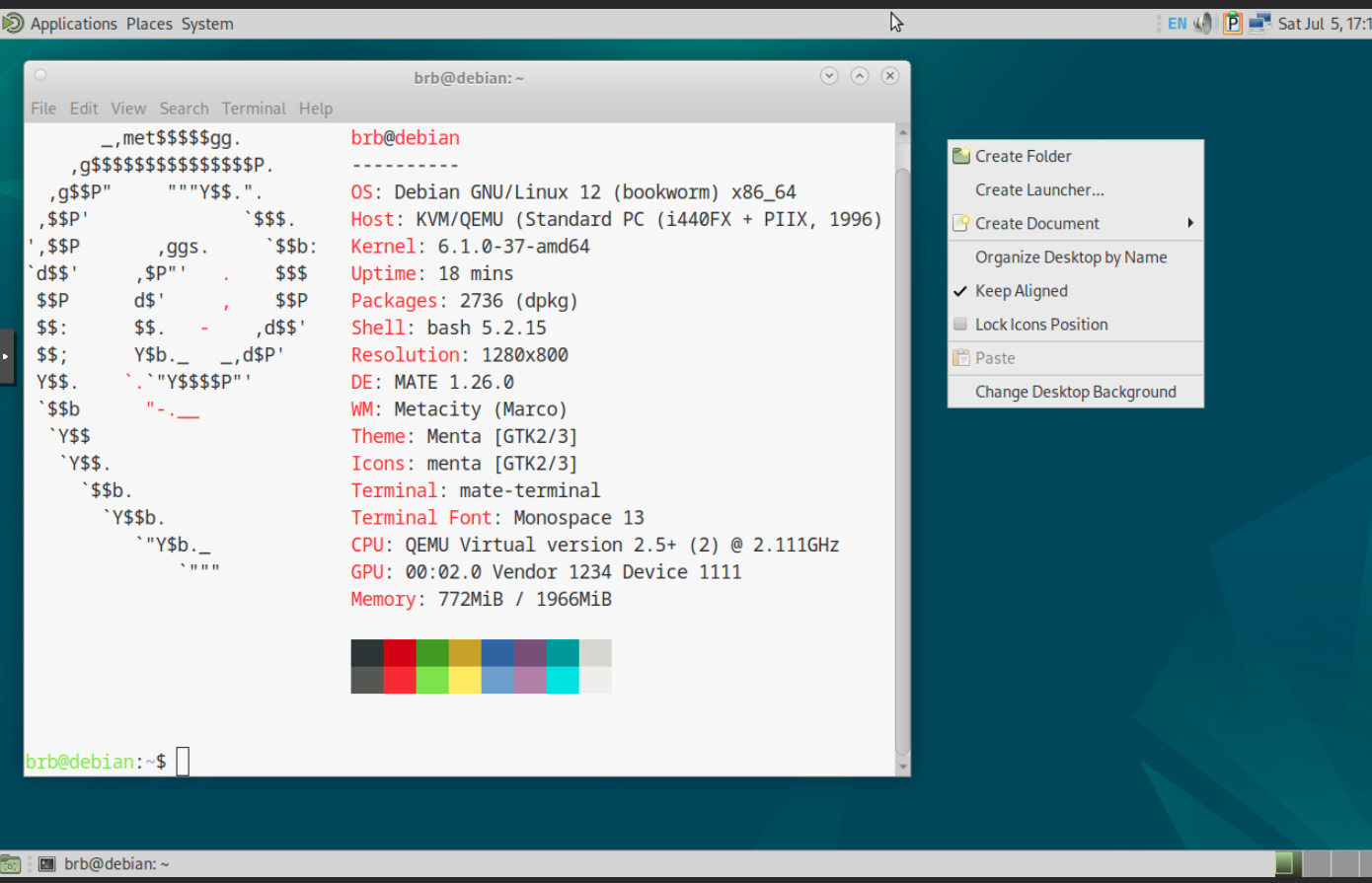
Task: Click the brb@debian taskbar window button
Action: (x=105, y=864)
